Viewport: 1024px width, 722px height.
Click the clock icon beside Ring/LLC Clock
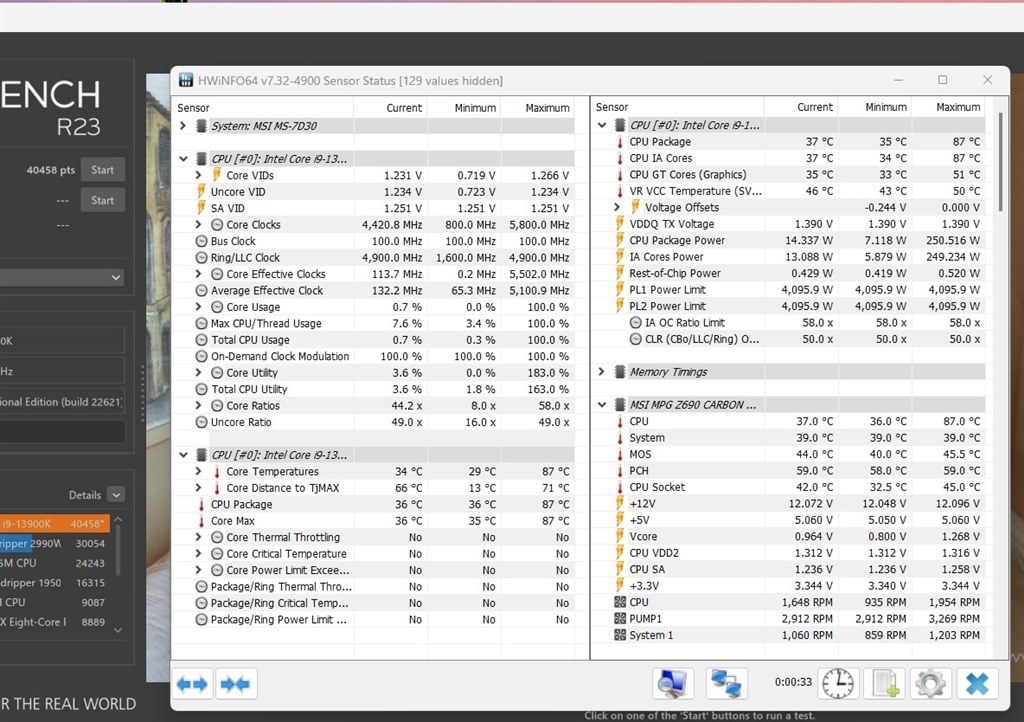[x=201, y=257]
